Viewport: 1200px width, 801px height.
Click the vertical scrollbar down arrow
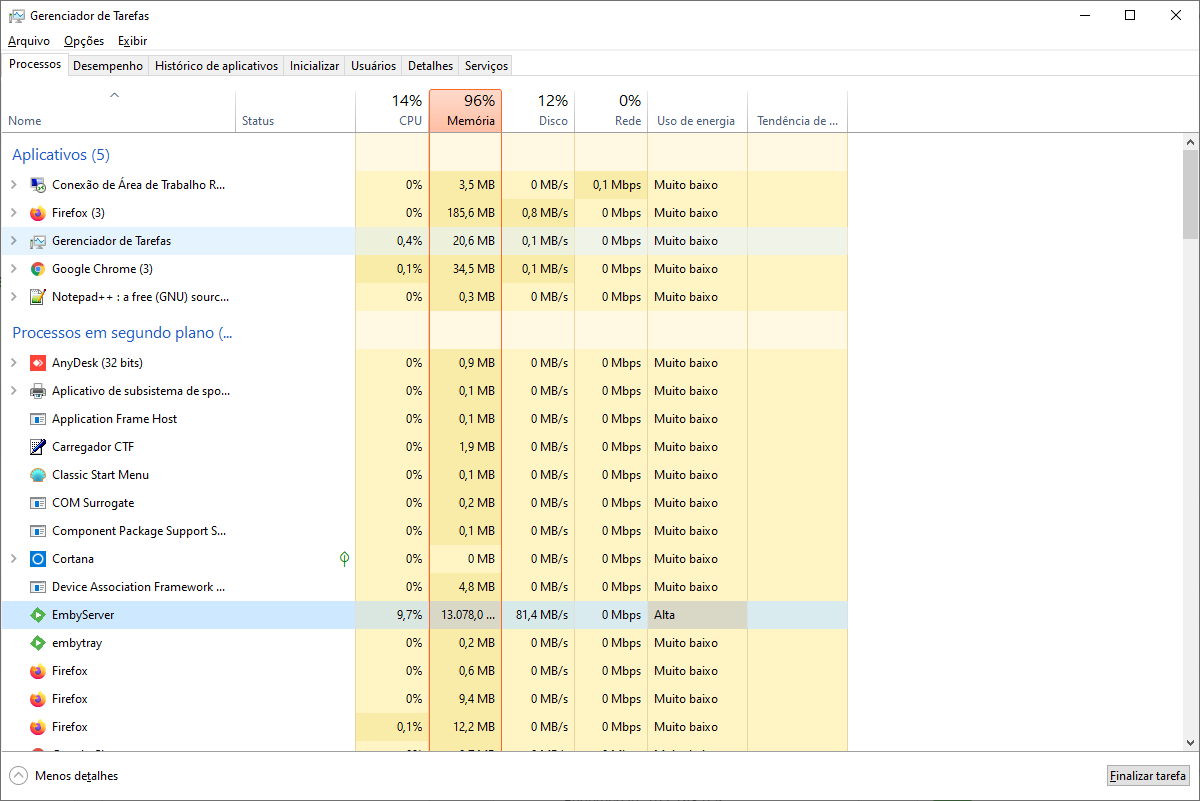pyautogui.click(x=1190, y=742)
